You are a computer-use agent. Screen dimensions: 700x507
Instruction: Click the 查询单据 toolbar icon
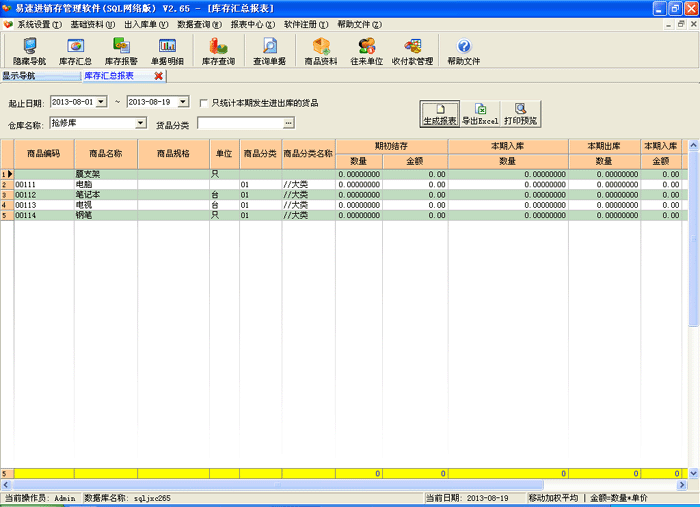point(269,51)
